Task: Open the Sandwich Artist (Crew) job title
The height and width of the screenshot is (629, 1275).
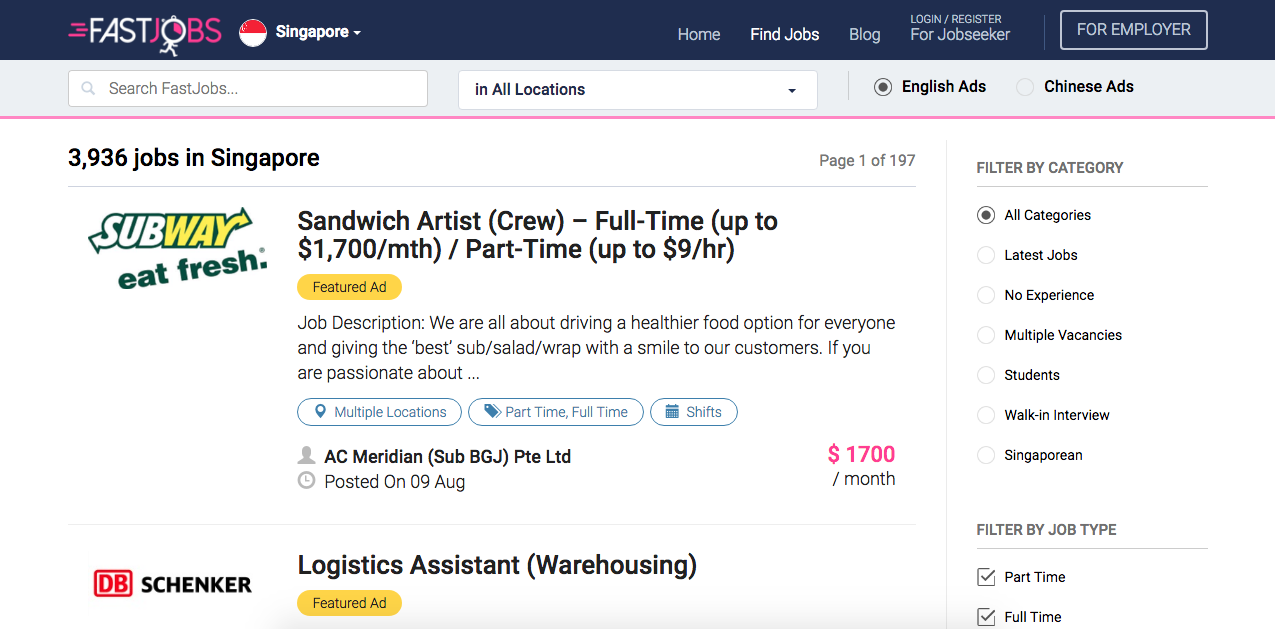Action: 538,235
